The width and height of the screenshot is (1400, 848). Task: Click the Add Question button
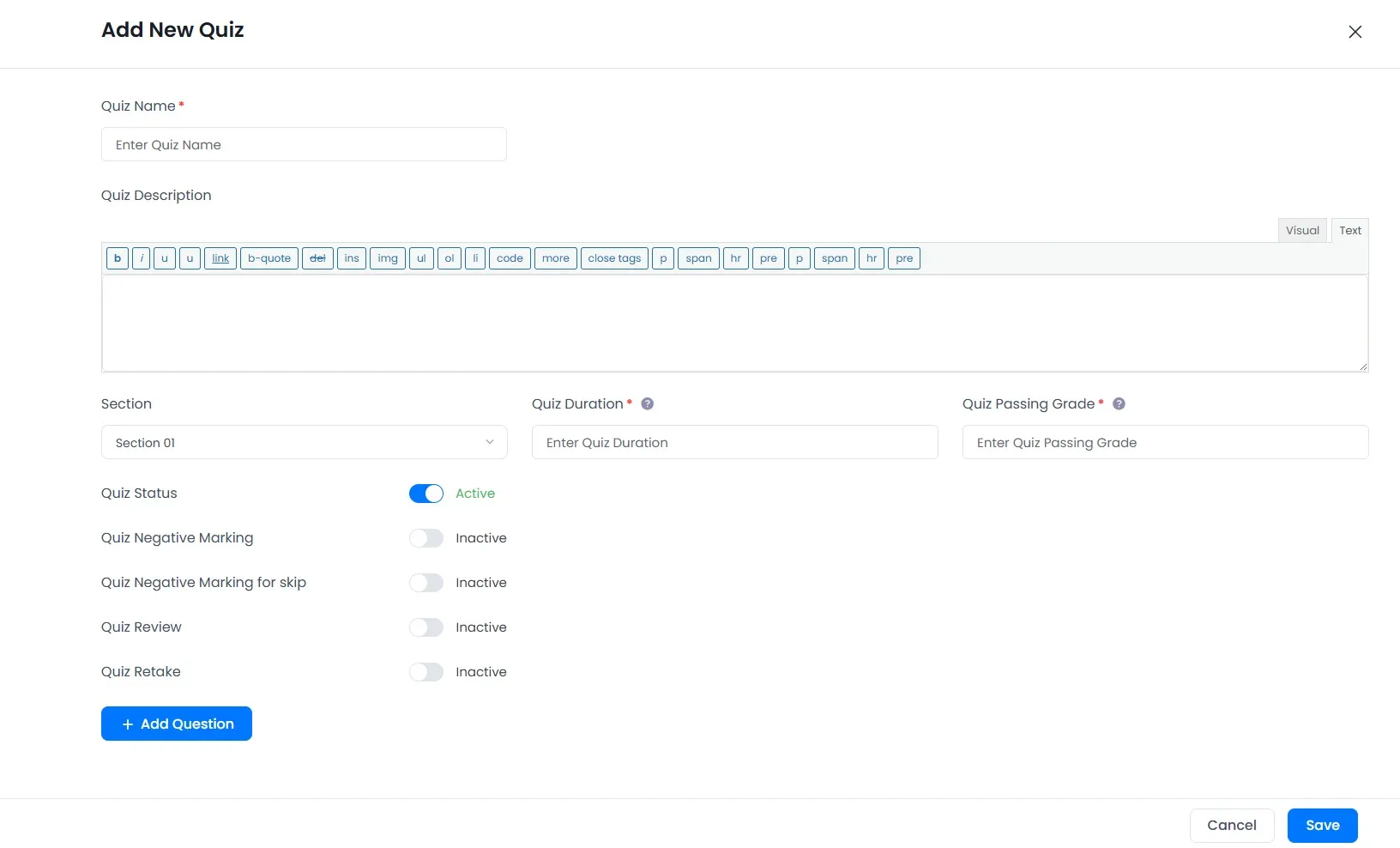click(x=177, y=724)
